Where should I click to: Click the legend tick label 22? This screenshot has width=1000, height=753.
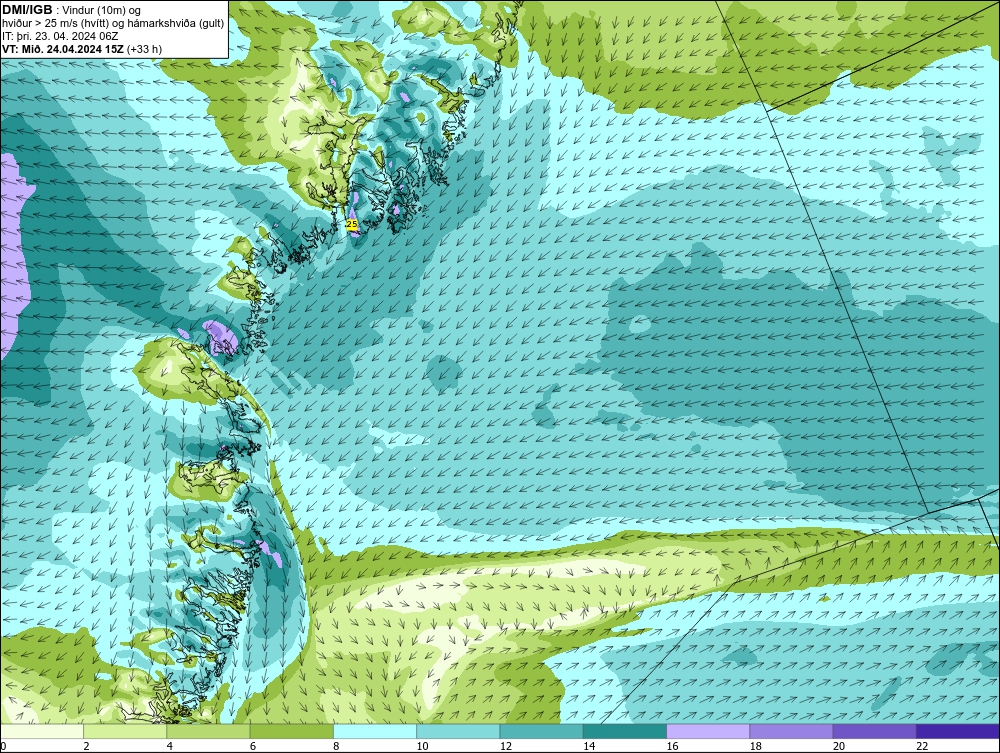coord(922,747)
